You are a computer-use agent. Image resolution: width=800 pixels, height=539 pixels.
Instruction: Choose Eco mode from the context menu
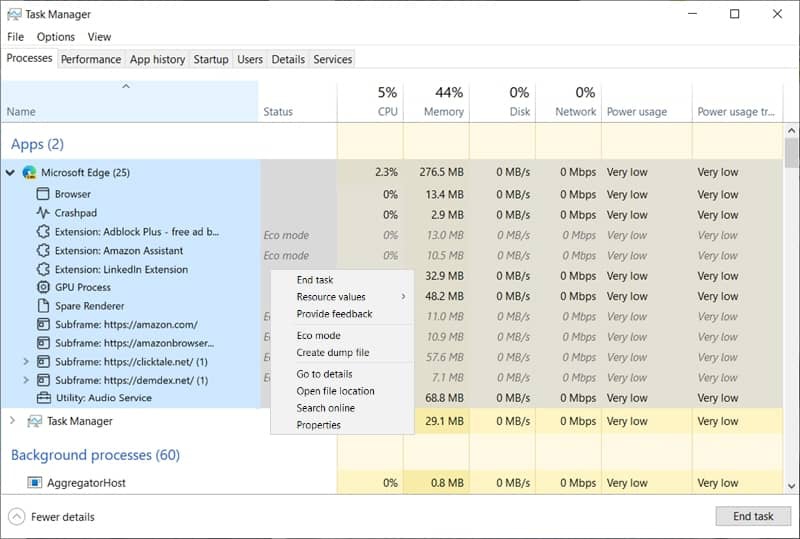click(x=318, y=336)
